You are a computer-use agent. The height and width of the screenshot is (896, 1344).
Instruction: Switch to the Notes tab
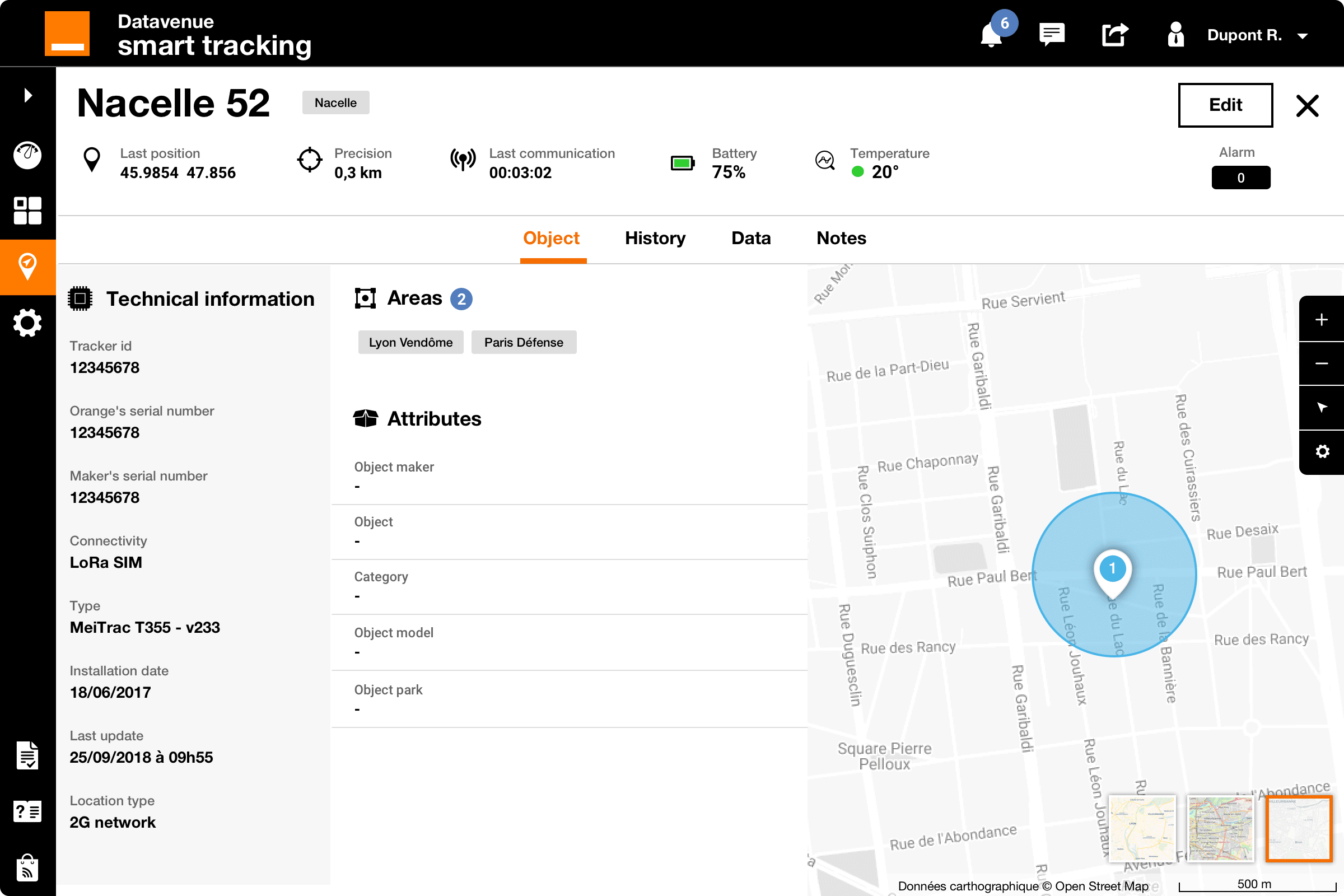click(841, 237)
